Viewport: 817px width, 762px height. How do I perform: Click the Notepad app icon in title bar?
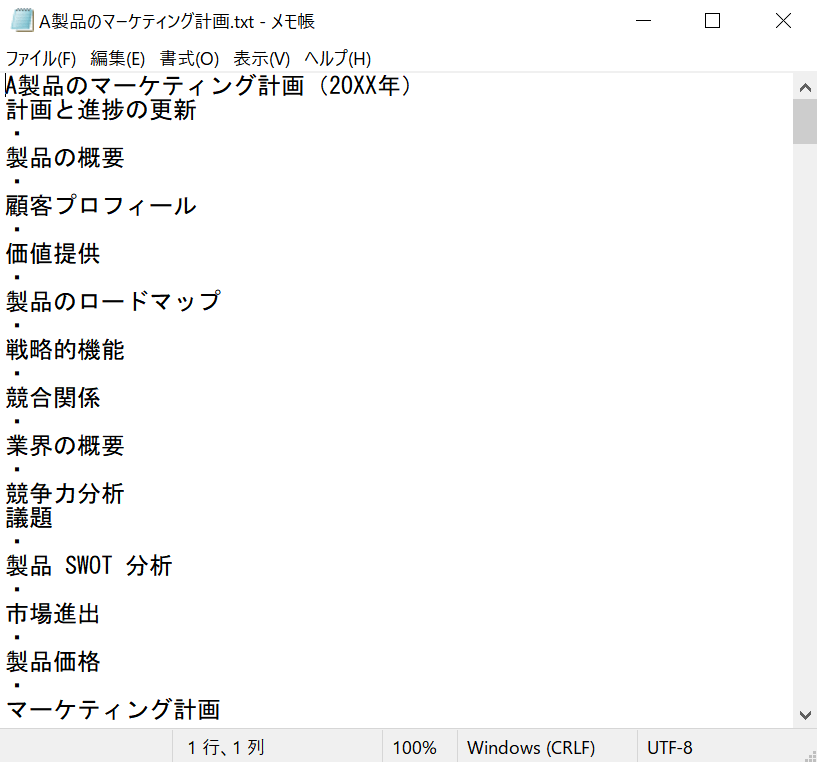point(22,21)
